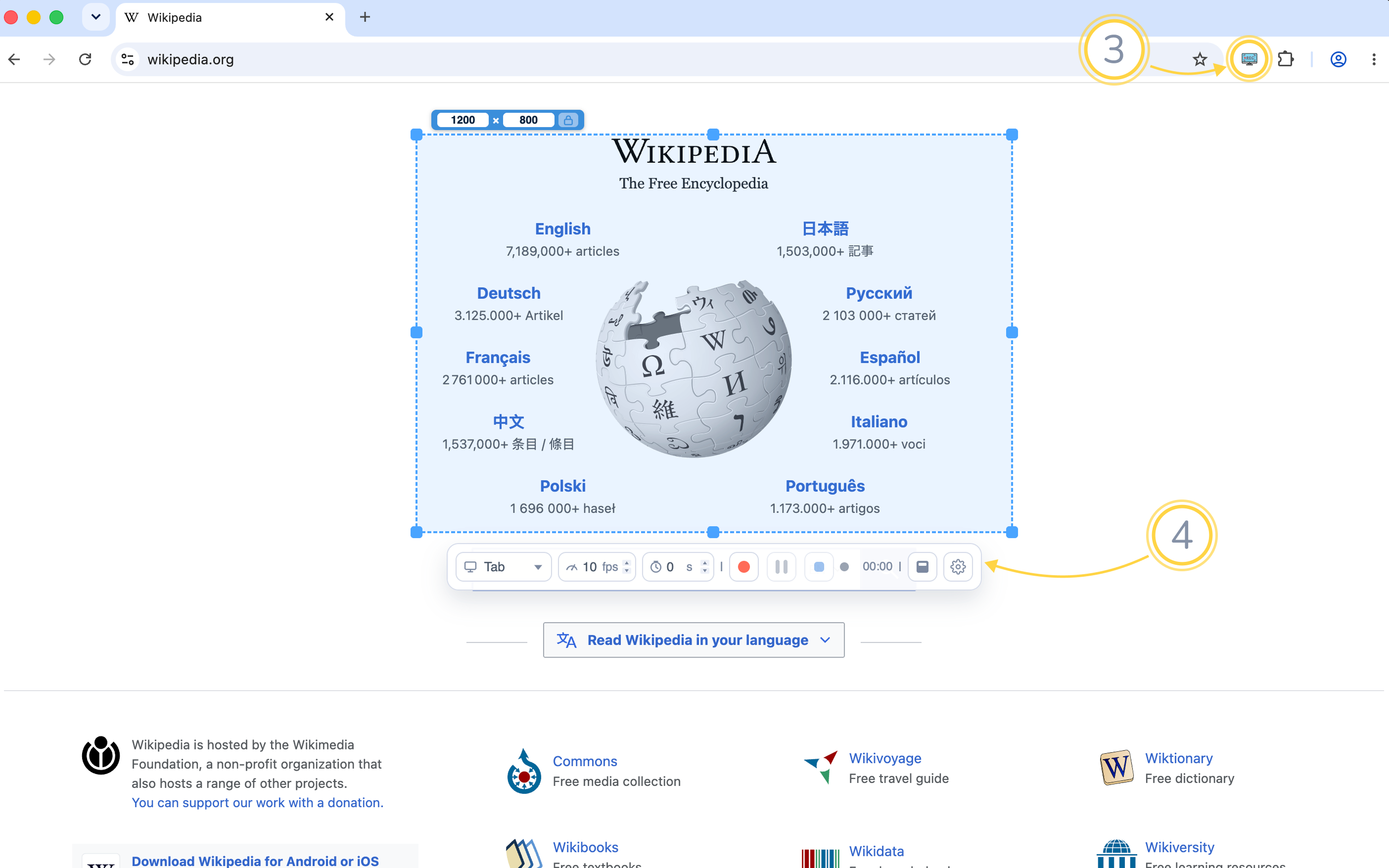Click the Wikimedia Foundation logo

click(101, 755)
